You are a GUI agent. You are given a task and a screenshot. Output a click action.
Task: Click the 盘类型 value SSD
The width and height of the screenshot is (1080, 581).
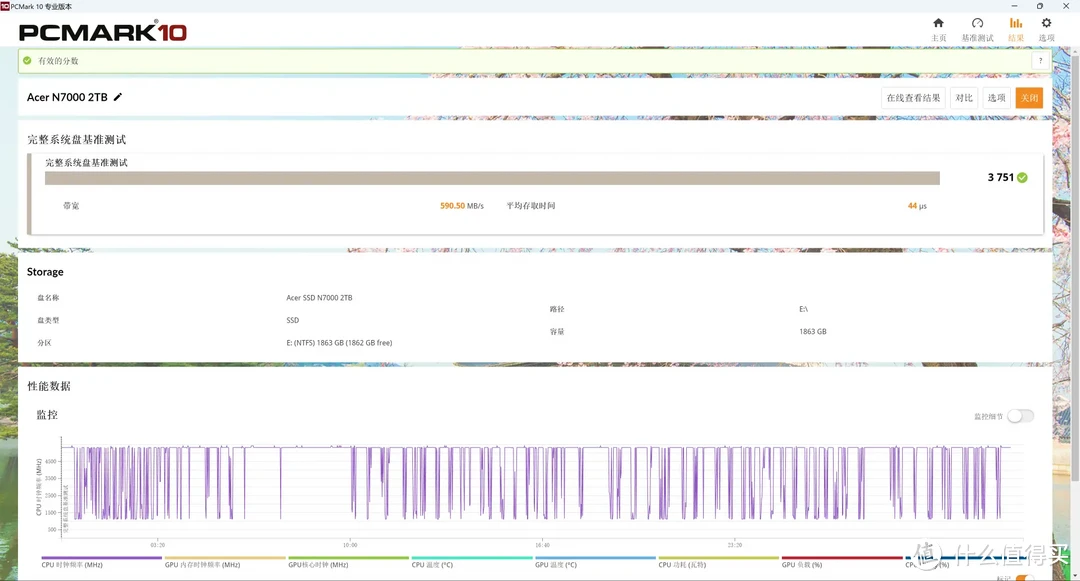293,320
